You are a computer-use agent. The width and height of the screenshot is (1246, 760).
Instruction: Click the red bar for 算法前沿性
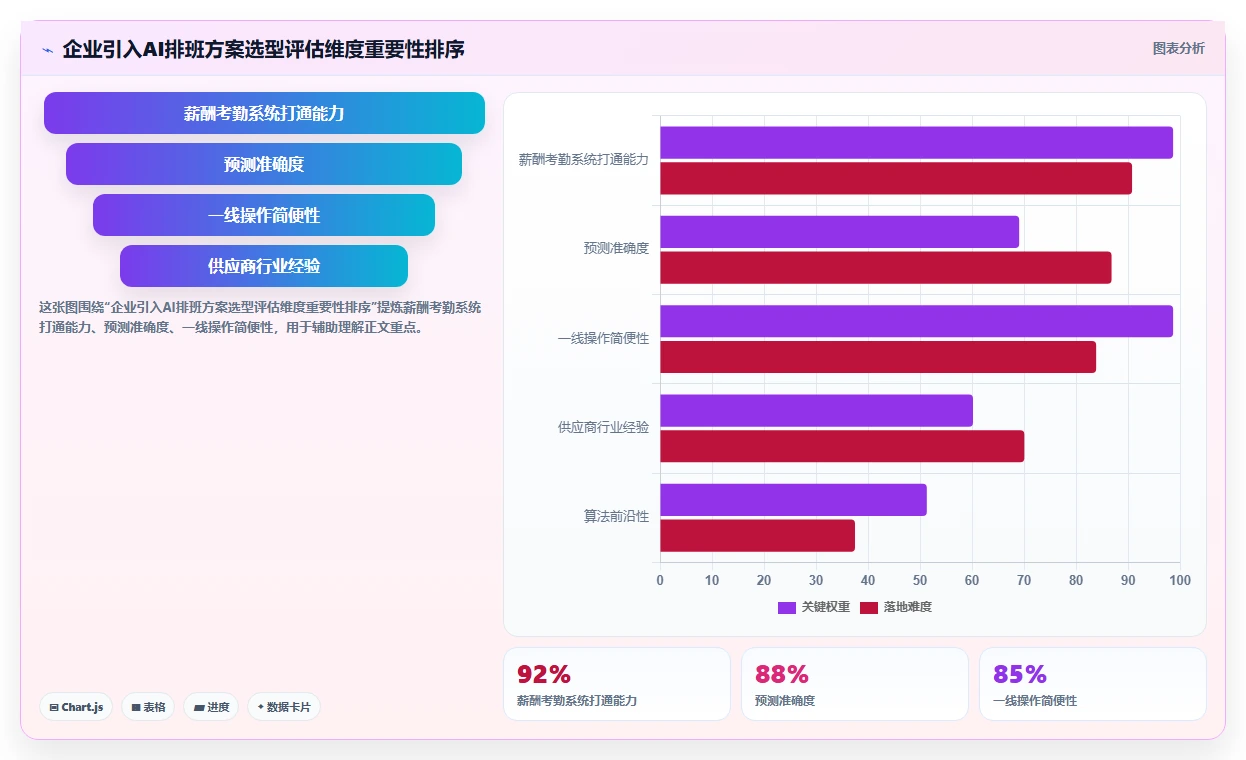757,536
